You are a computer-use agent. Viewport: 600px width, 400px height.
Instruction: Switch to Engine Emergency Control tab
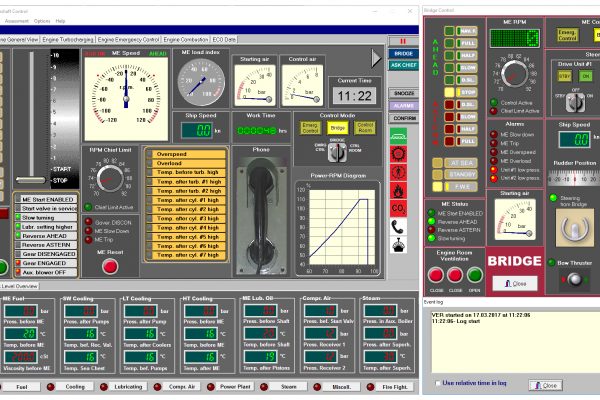(x=129, y=39)
